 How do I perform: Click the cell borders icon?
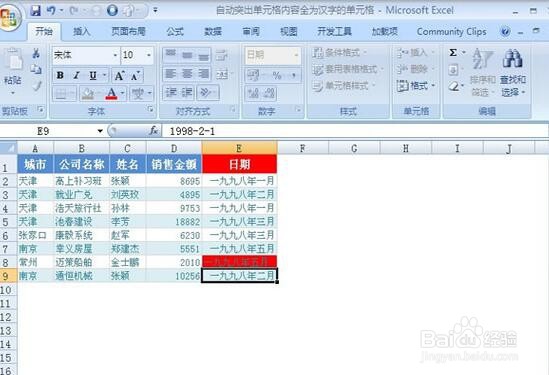pos(61,93)
